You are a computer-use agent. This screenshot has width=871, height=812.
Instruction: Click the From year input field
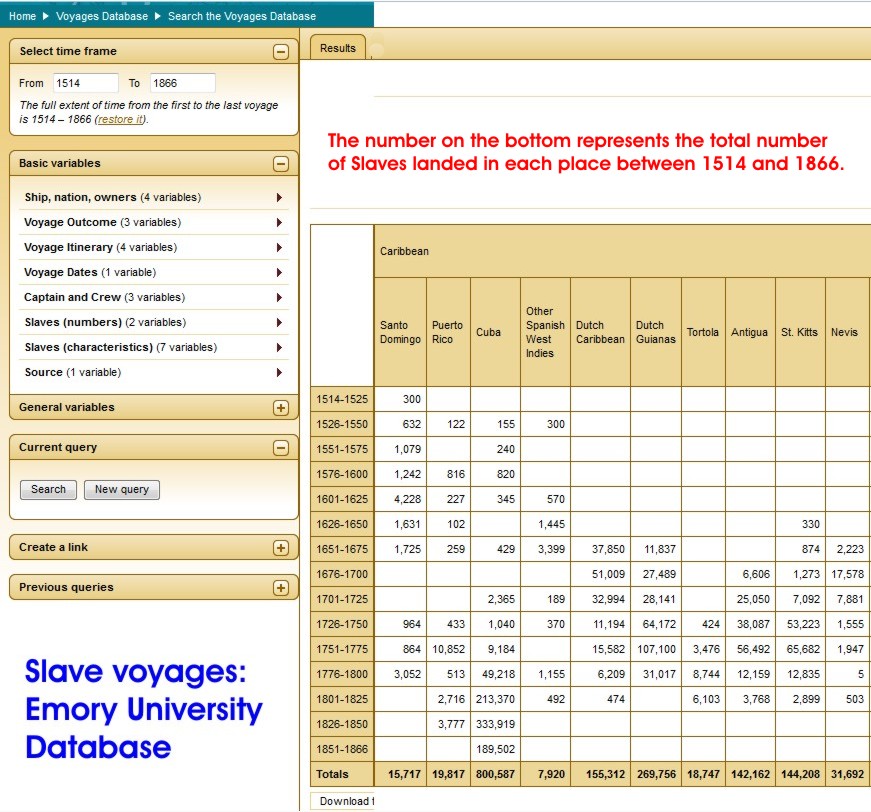[x=84, y=84]
